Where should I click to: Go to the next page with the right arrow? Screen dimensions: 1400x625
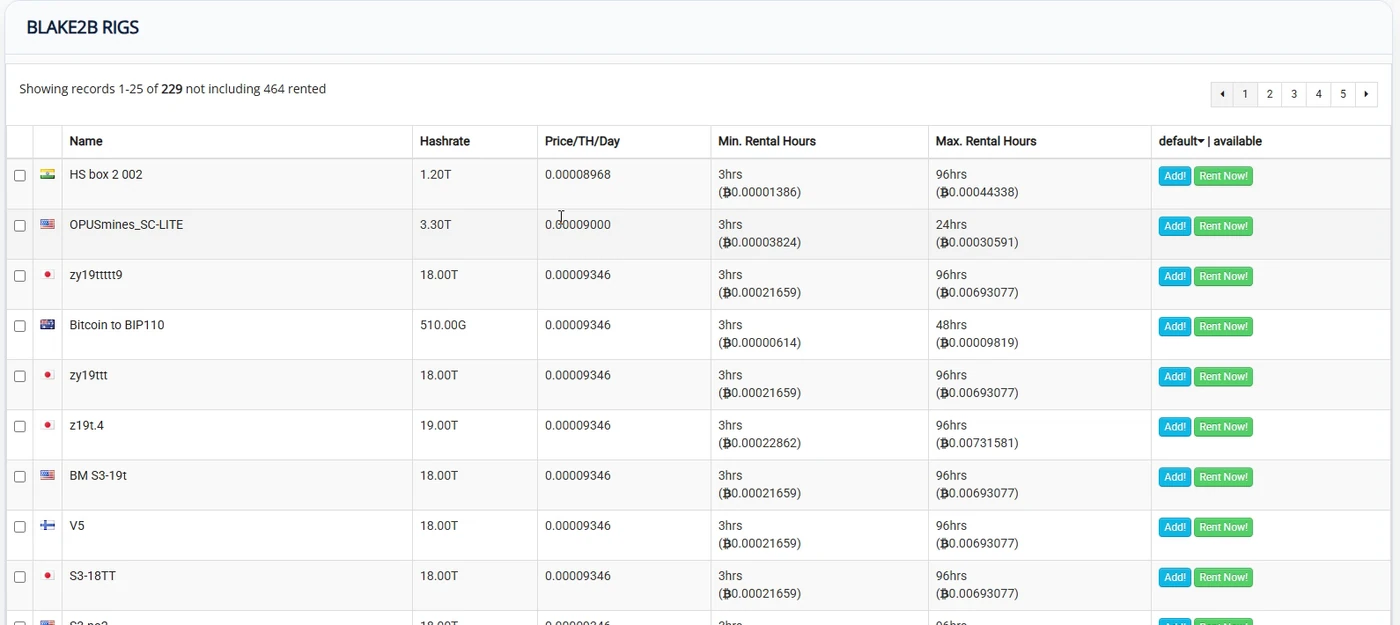1366,94
